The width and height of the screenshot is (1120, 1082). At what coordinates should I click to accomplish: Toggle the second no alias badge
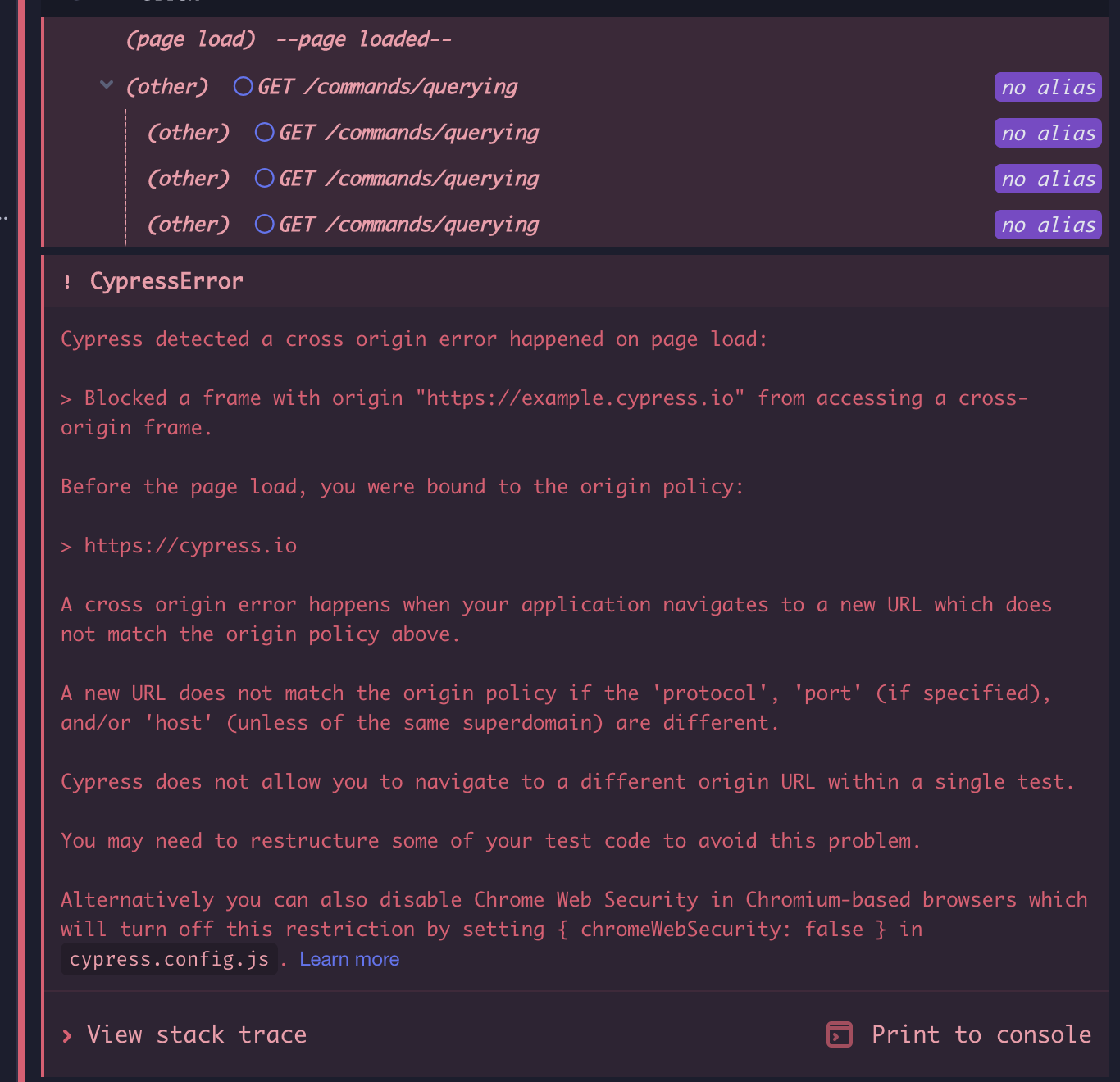point(1047,133)
